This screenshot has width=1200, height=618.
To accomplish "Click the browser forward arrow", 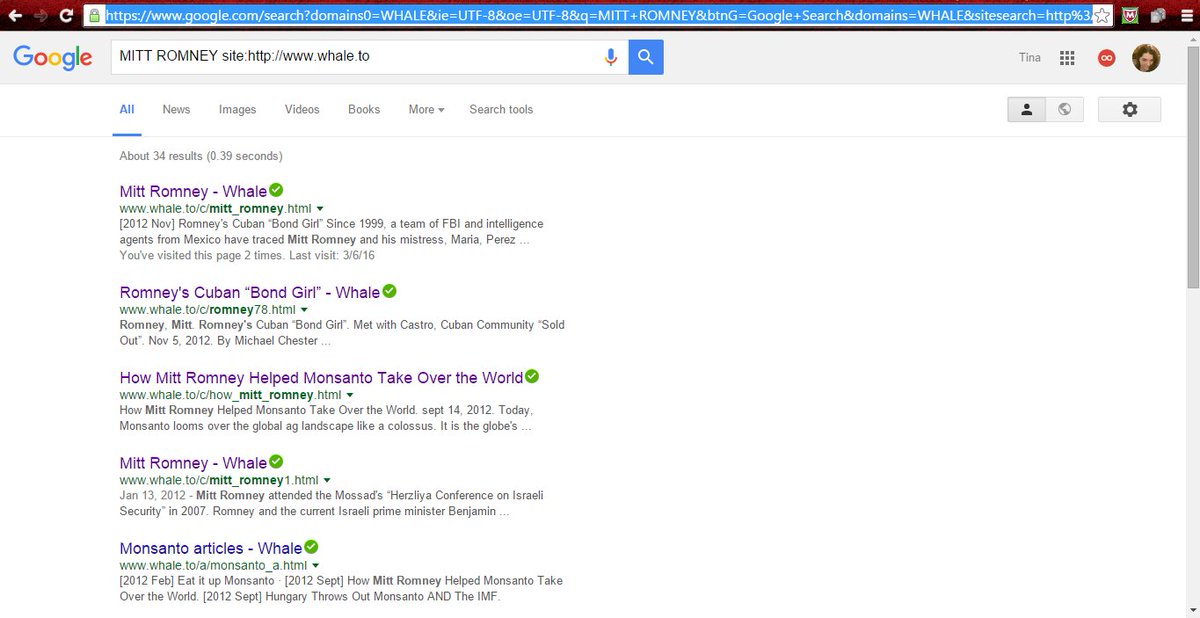I will point(41,16).
